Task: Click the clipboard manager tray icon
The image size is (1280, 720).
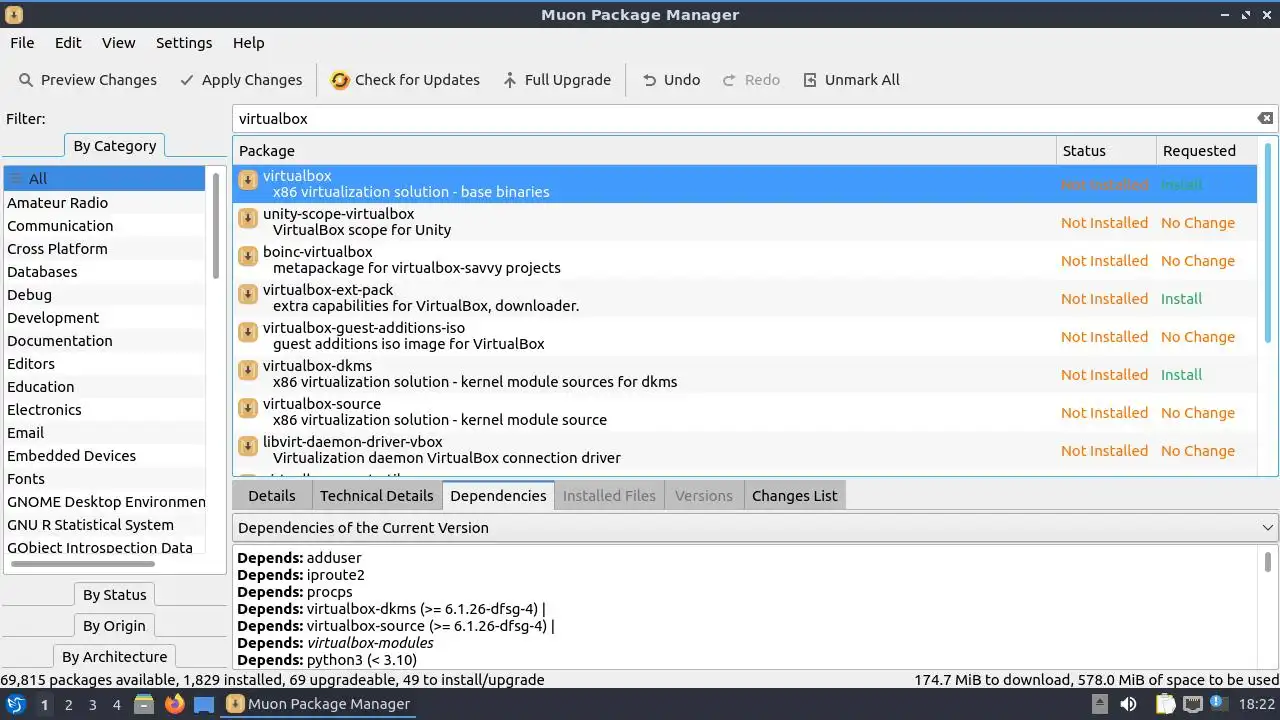Action: tap(1165, 704)
